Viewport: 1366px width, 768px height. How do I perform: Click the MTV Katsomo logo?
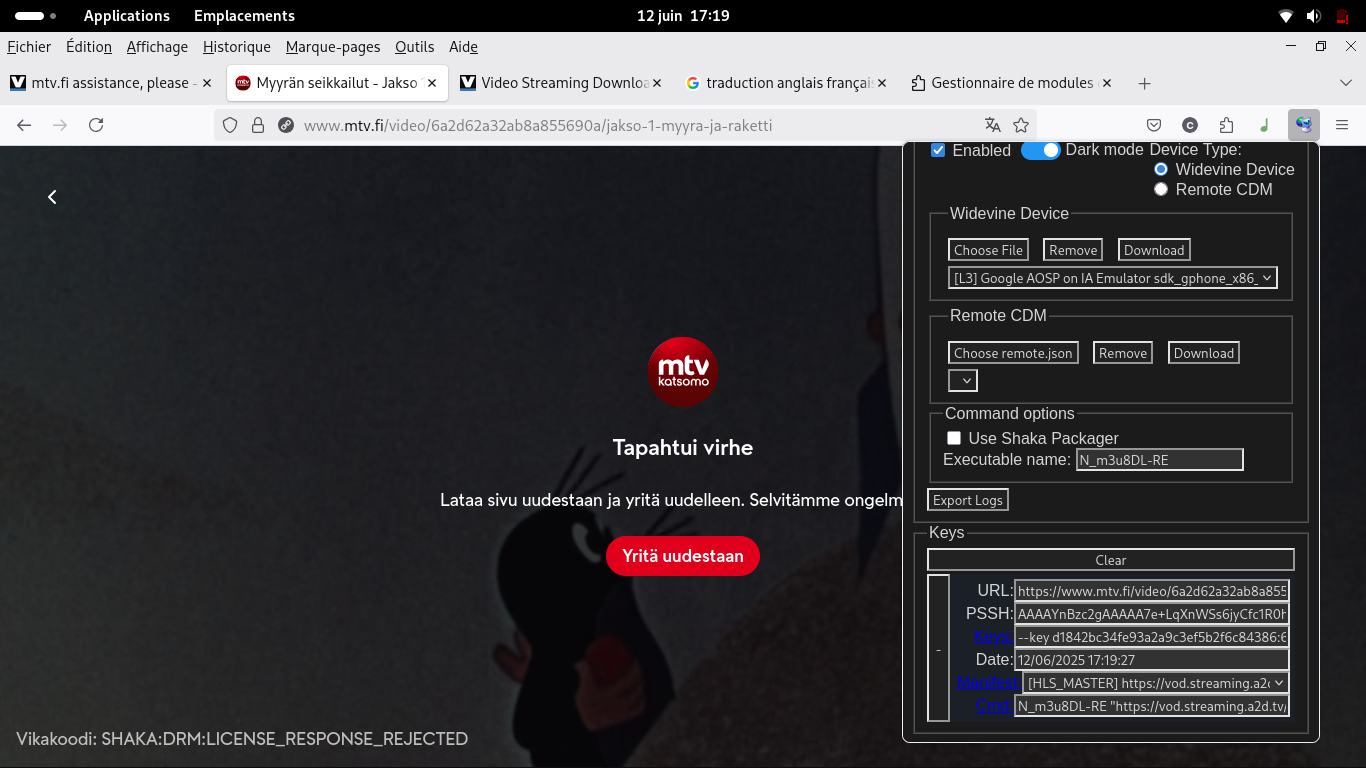coord(683,372)
